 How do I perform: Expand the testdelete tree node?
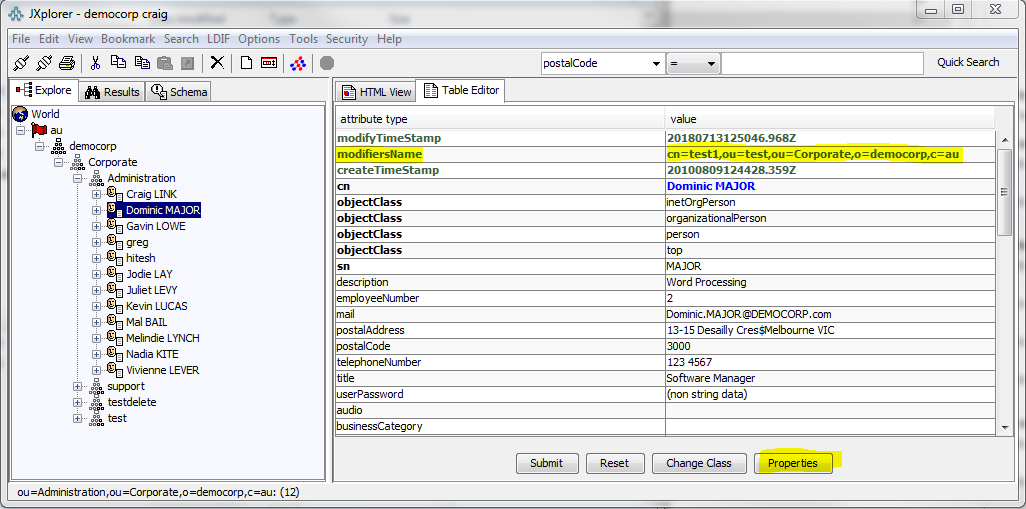(x=78, y=402)
